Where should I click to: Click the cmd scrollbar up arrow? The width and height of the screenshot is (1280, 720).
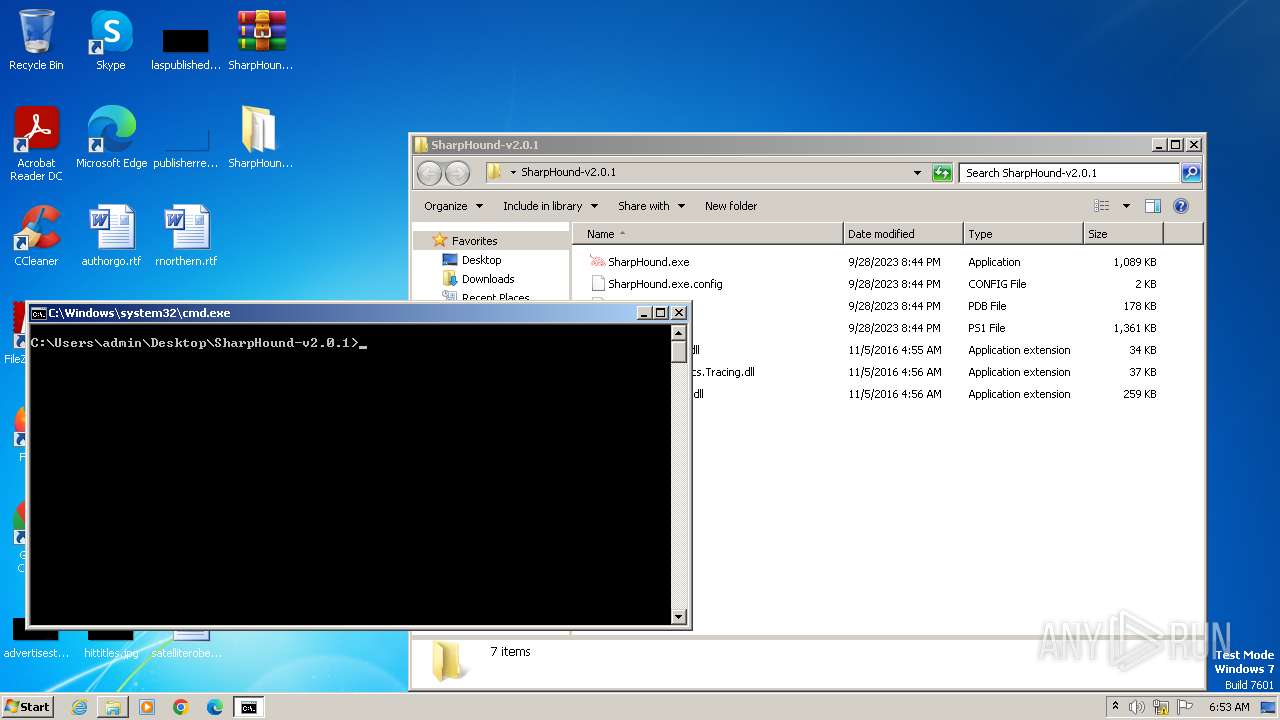(679, 333)
